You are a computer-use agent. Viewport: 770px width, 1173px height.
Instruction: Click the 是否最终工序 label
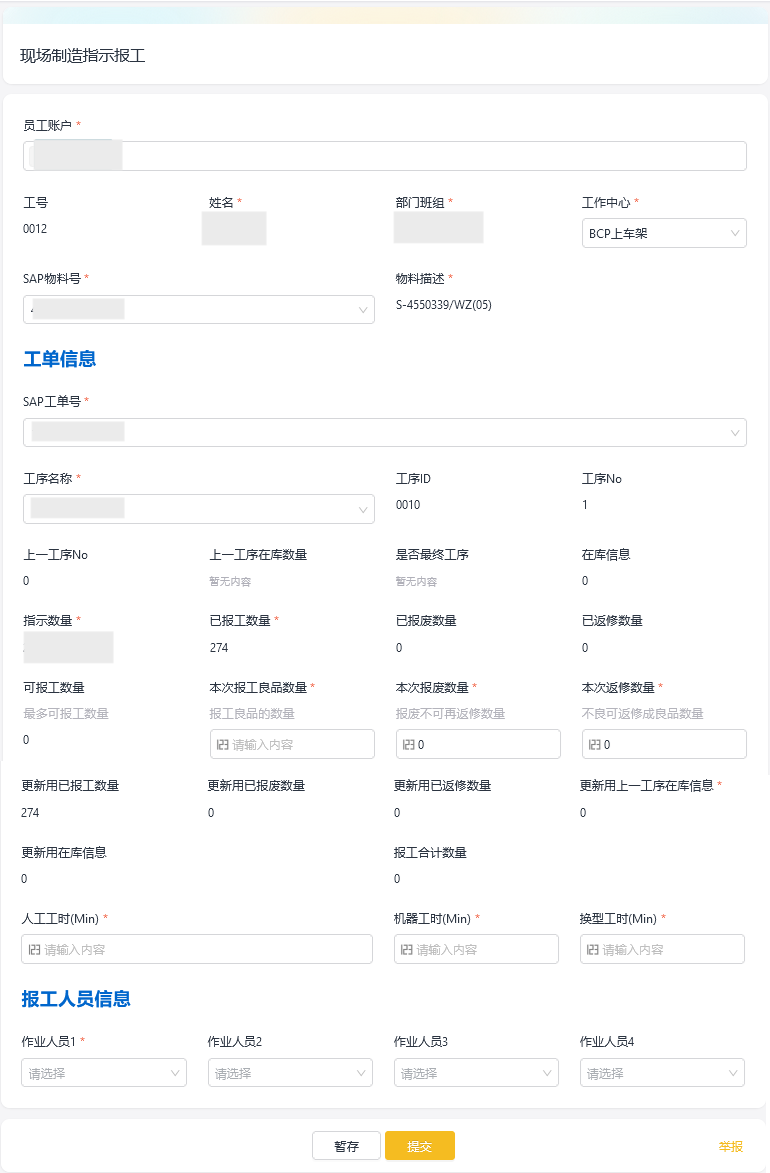pyautogui.click(x=433, y=554)
